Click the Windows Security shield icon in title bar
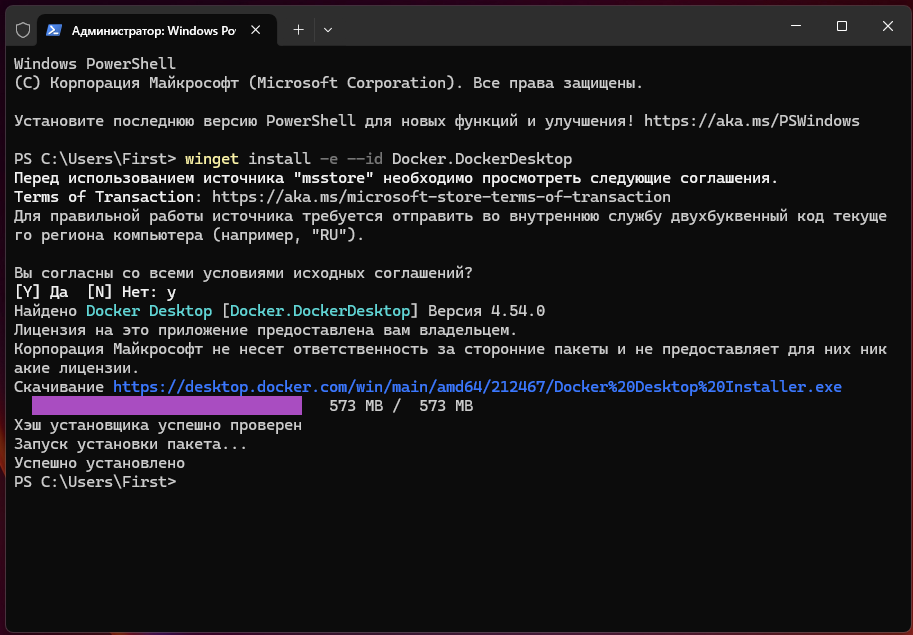The height and width of the screenshot is (635, 913). click(x=24, y=30)
